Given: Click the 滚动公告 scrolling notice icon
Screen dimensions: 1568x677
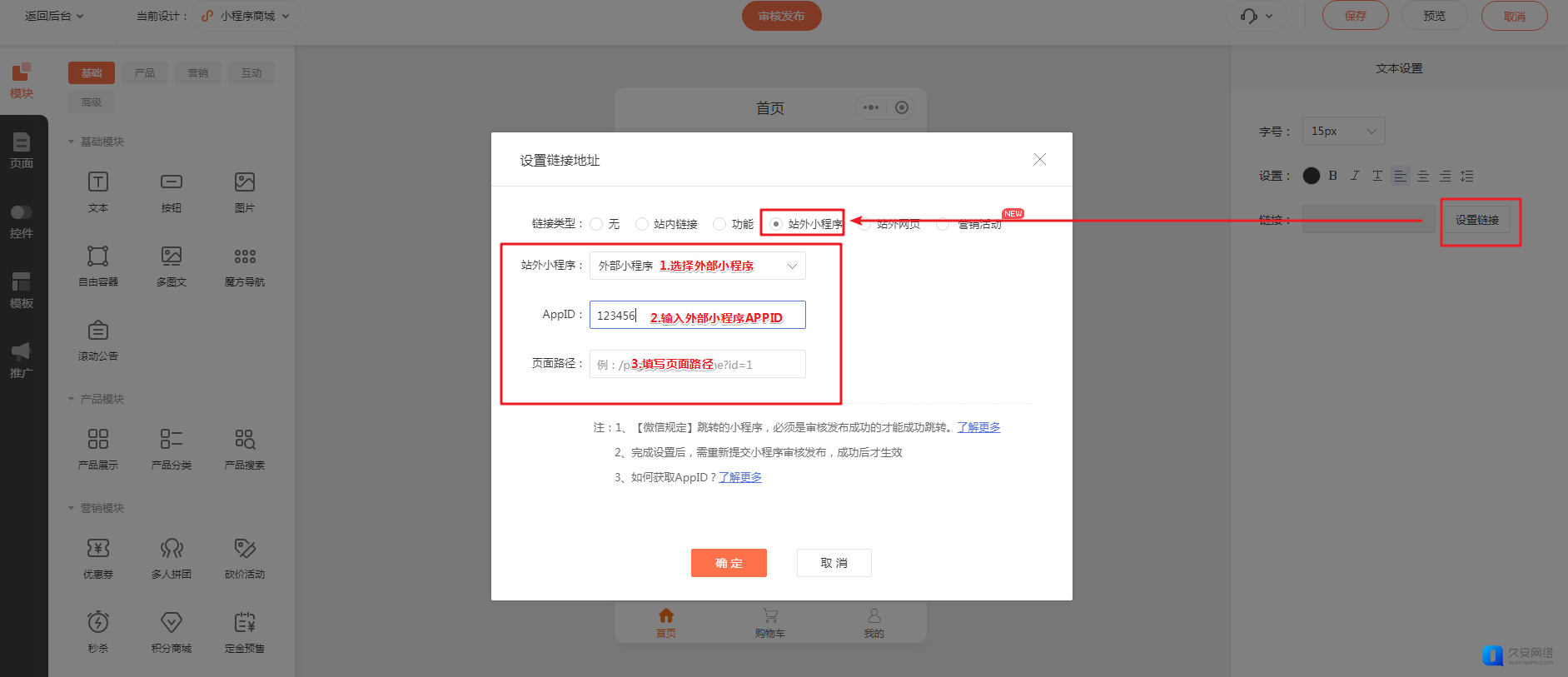Looking at the screenshot, I should coord(98,331).
